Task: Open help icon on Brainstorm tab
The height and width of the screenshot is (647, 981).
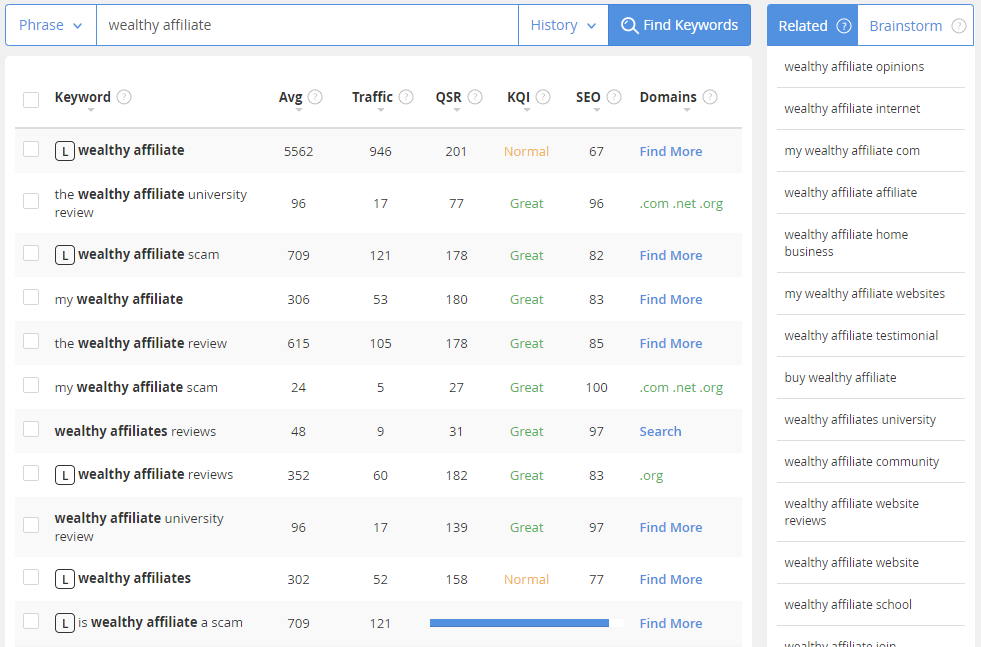Action: pos(958,26)
